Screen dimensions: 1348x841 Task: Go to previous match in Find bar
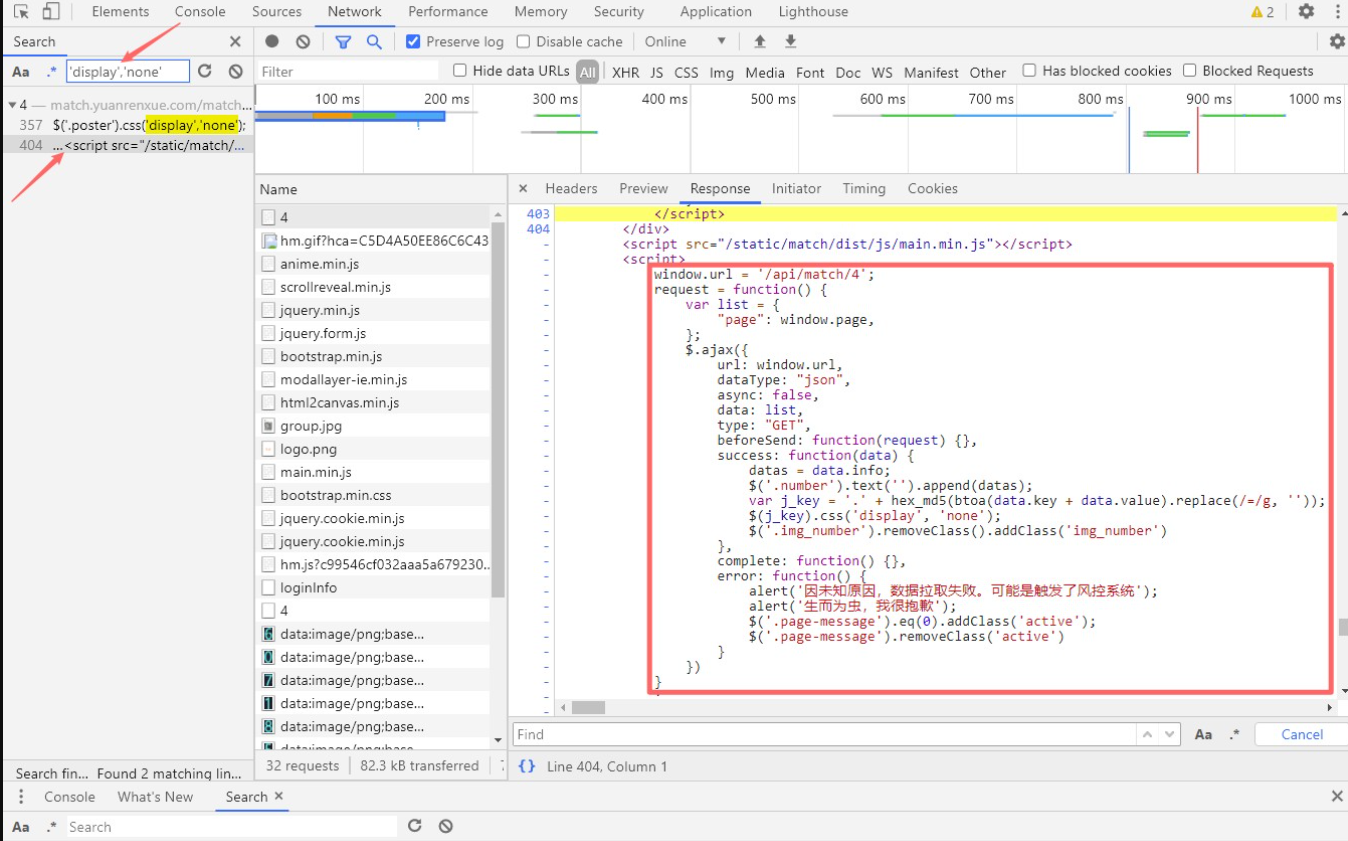coord(1147,734)
